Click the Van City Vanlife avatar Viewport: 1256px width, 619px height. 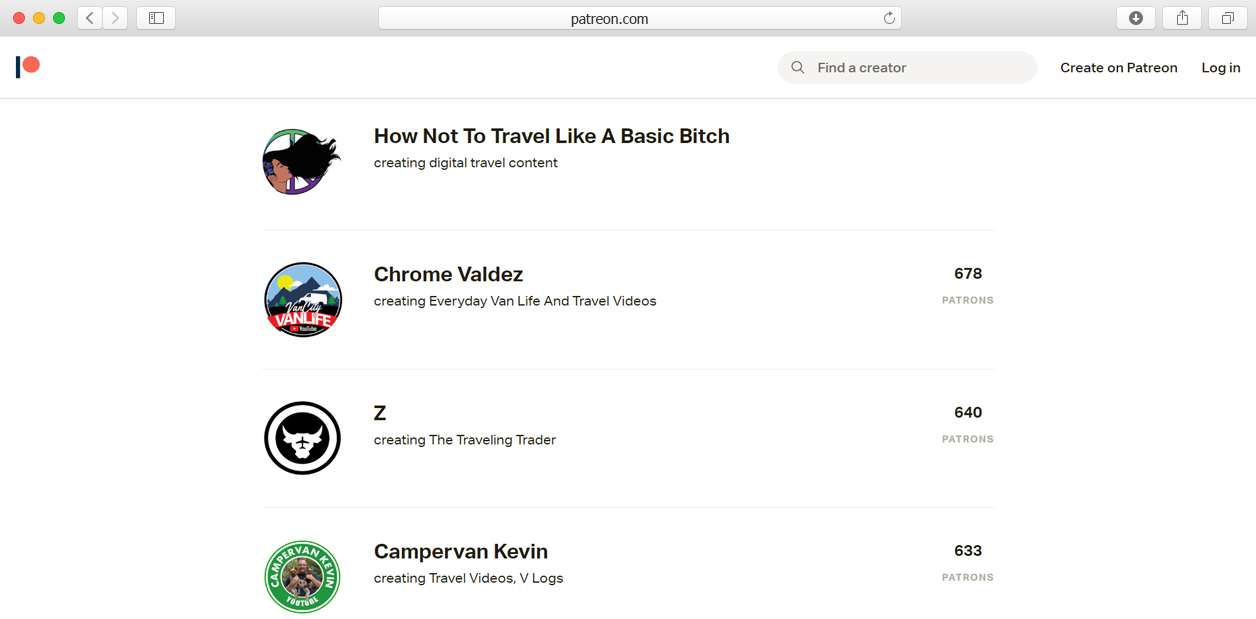303,300
